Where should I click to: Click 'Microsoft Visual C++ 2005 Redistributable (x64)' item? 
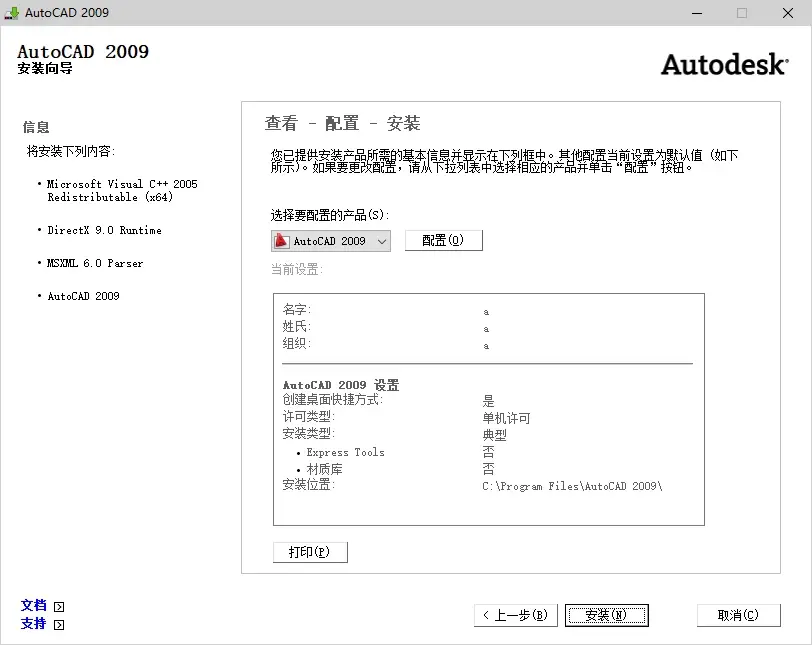point(122,190)
